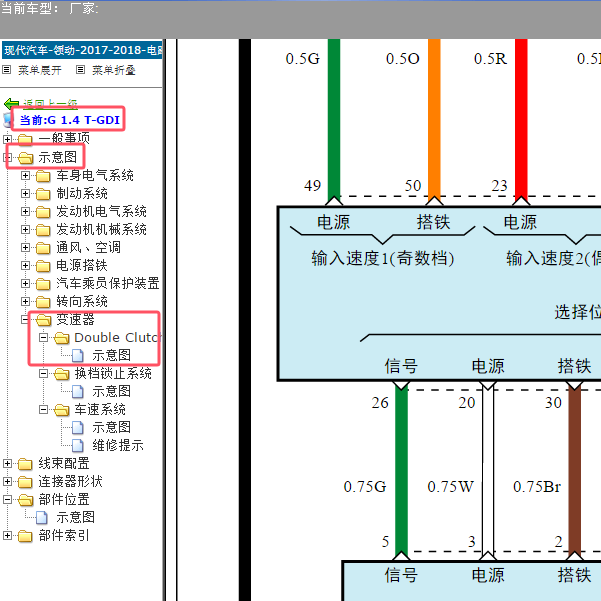The height and width of the screenshot is (601, 601).
Task: Expand the 部件索引 node
Action: point(7,536)
